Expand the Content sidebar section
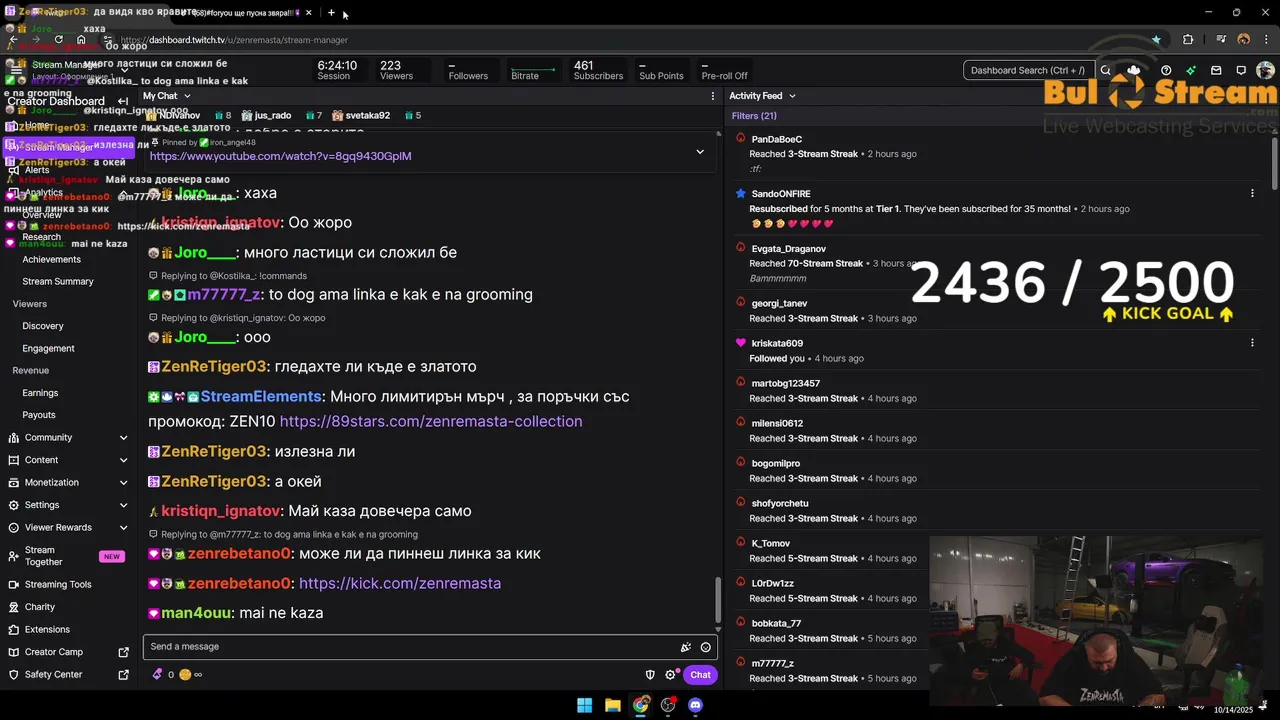Viewport: 1280px width, 720px height. pos(68,460)
